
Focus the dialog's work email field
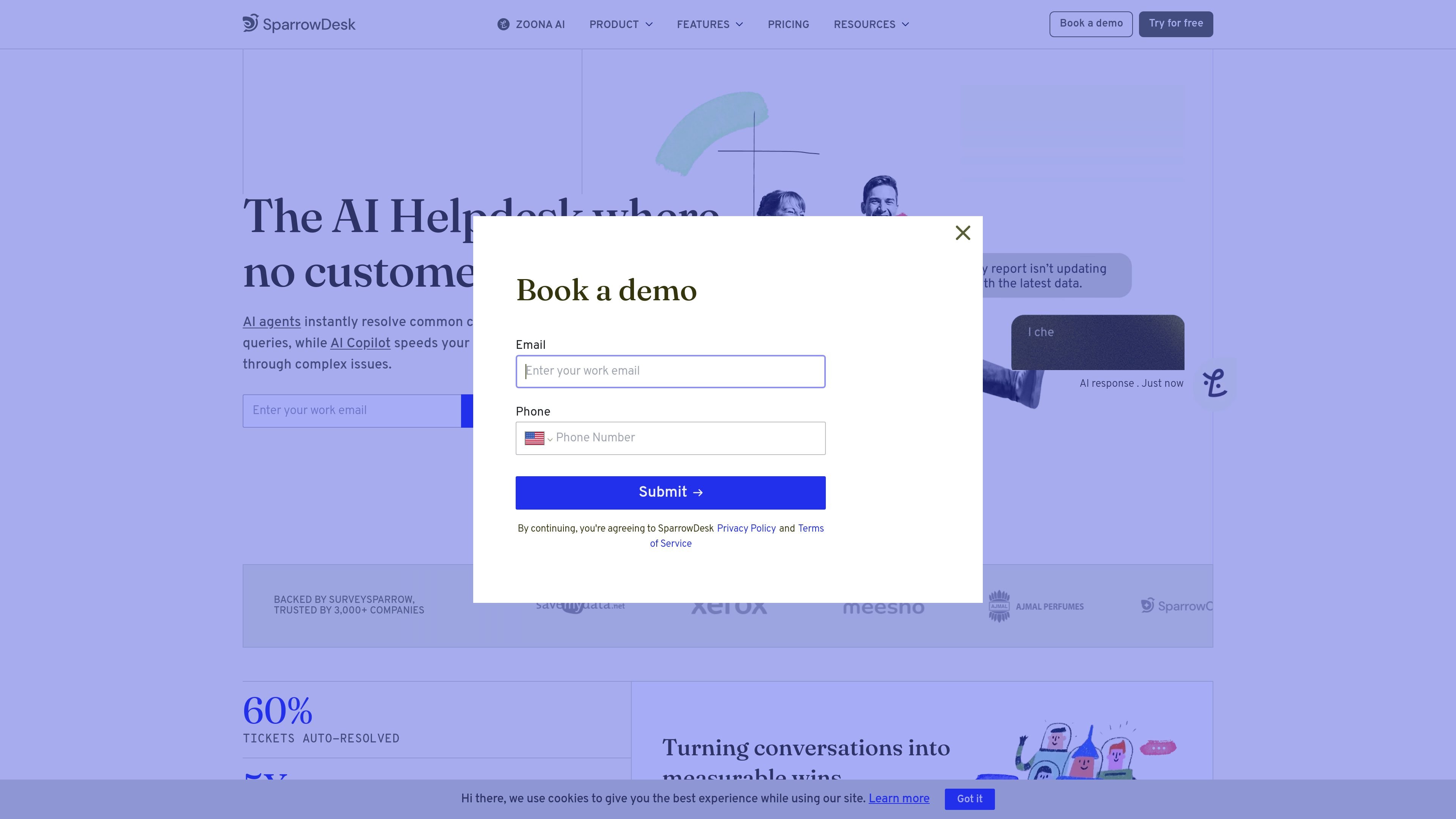click(670, 371)
